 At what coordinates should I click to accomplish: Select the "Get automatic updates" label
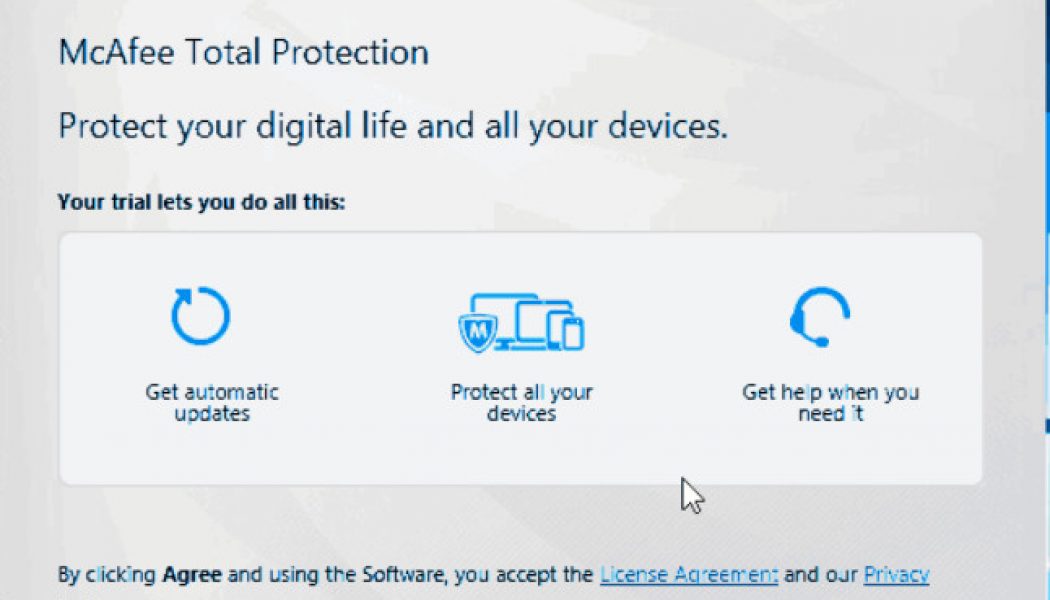[212, 402]
